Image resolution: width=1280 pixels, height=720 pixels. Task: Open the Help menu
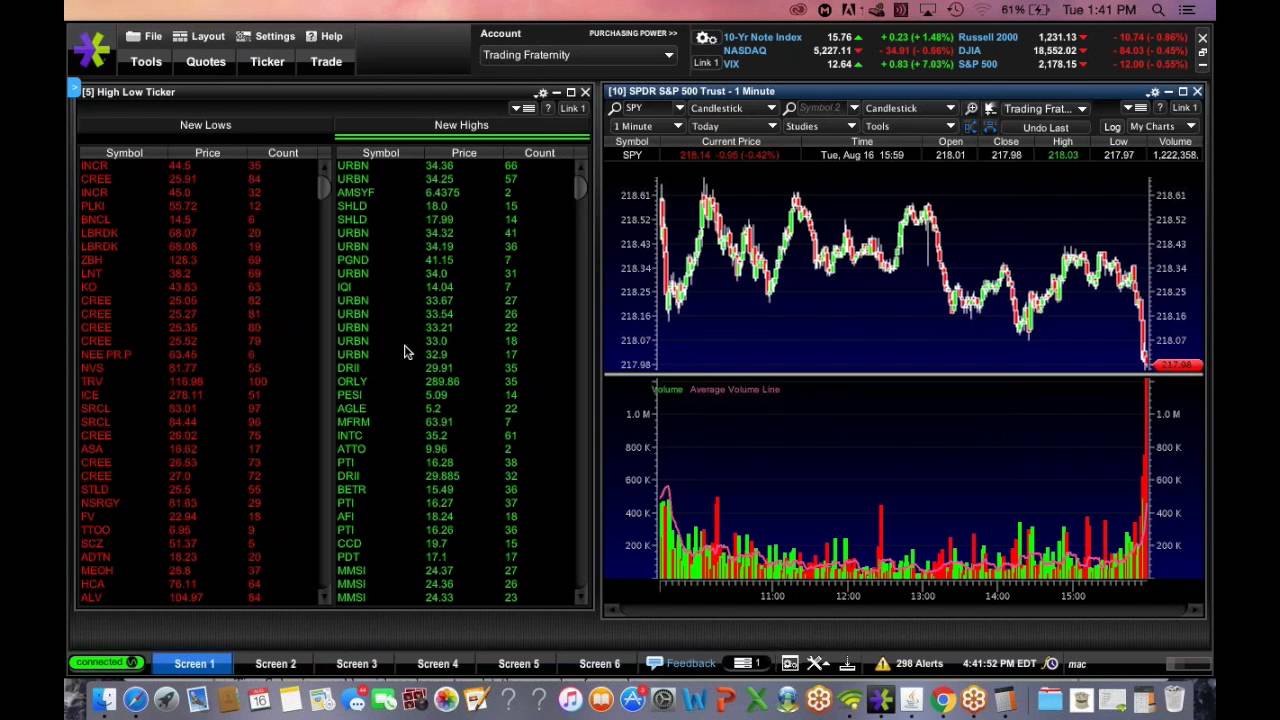tap(324, 36)
